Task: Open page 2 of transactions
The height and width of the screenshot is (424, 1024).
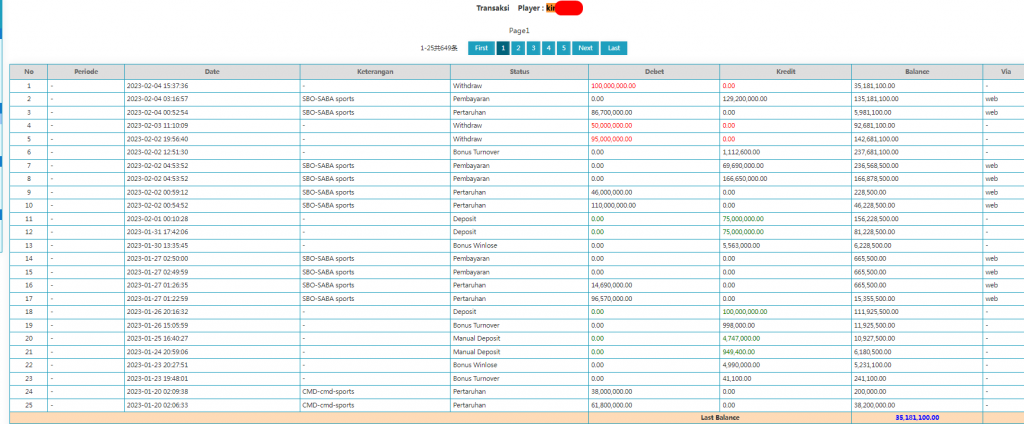Action: click(x=518, y=48)
